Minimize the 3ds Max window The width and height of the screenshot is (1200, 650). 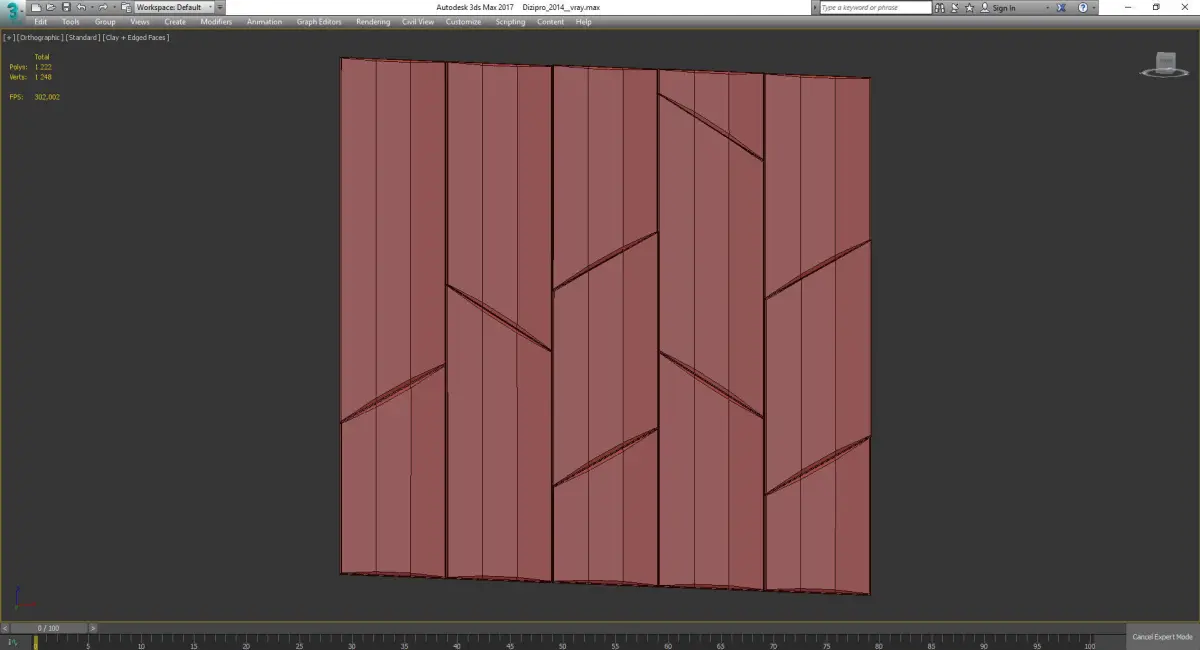click(1128, 7)
